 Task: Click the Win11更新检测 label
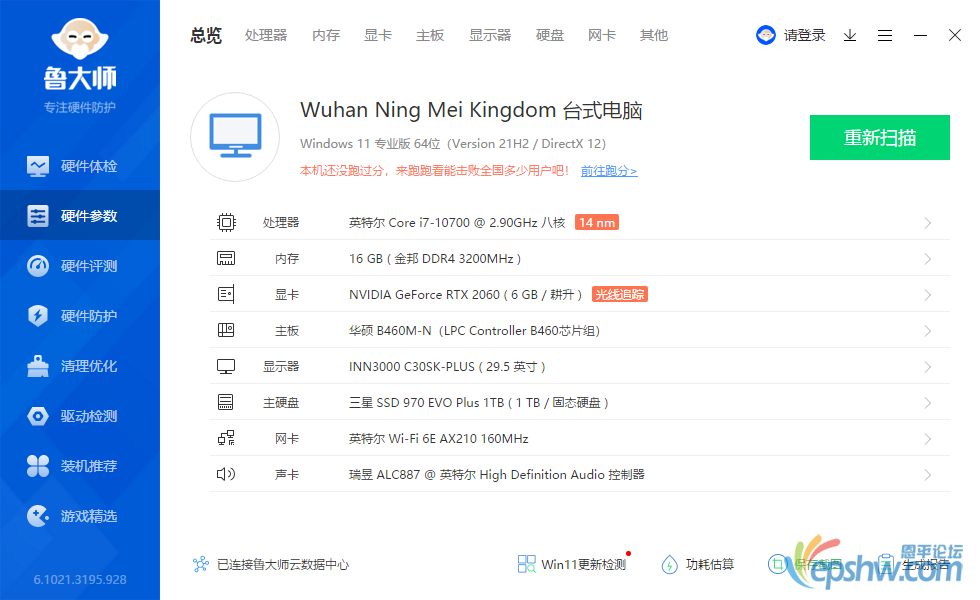[x=584, y=564]
